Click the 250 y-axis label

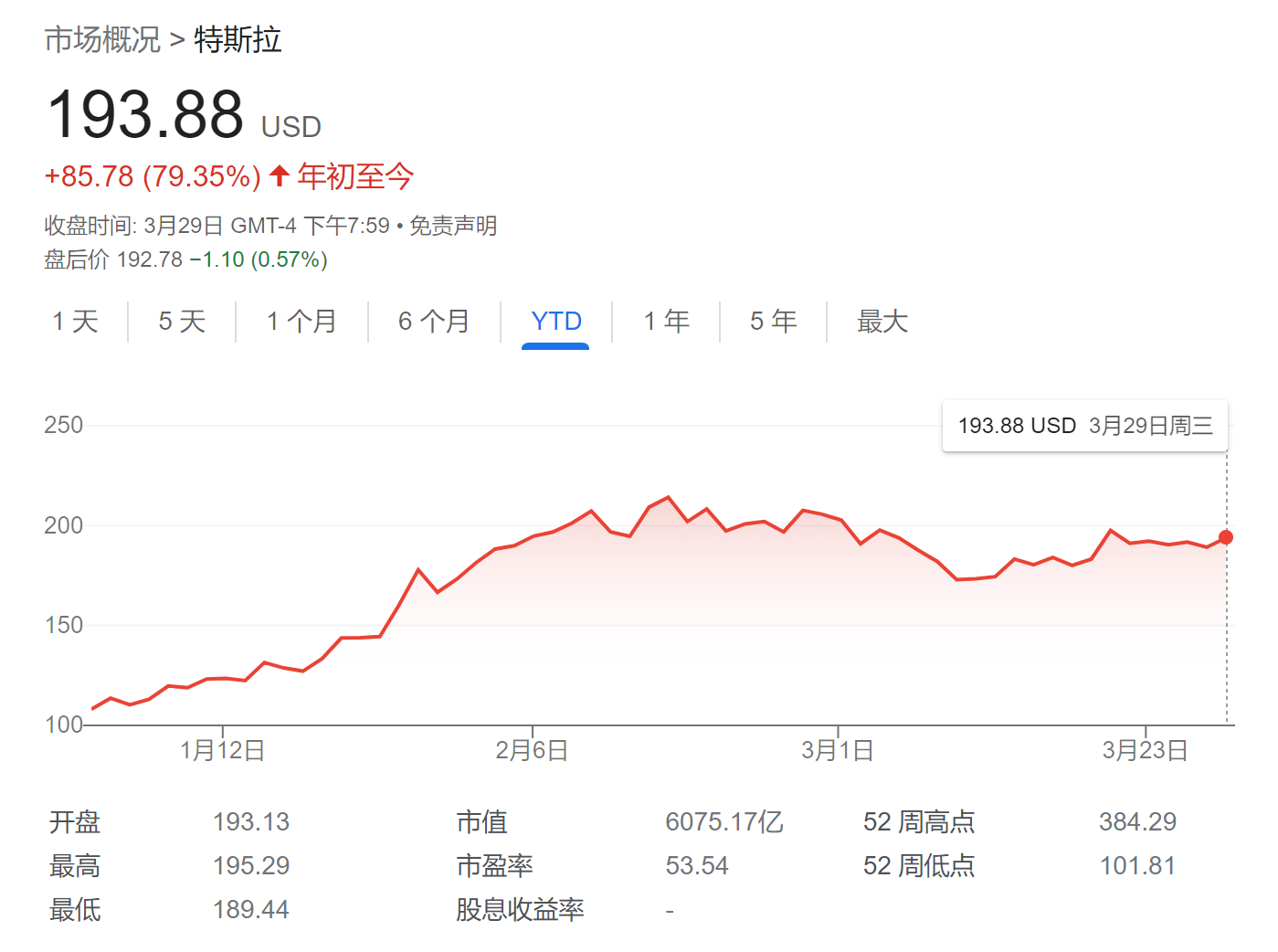63,425
